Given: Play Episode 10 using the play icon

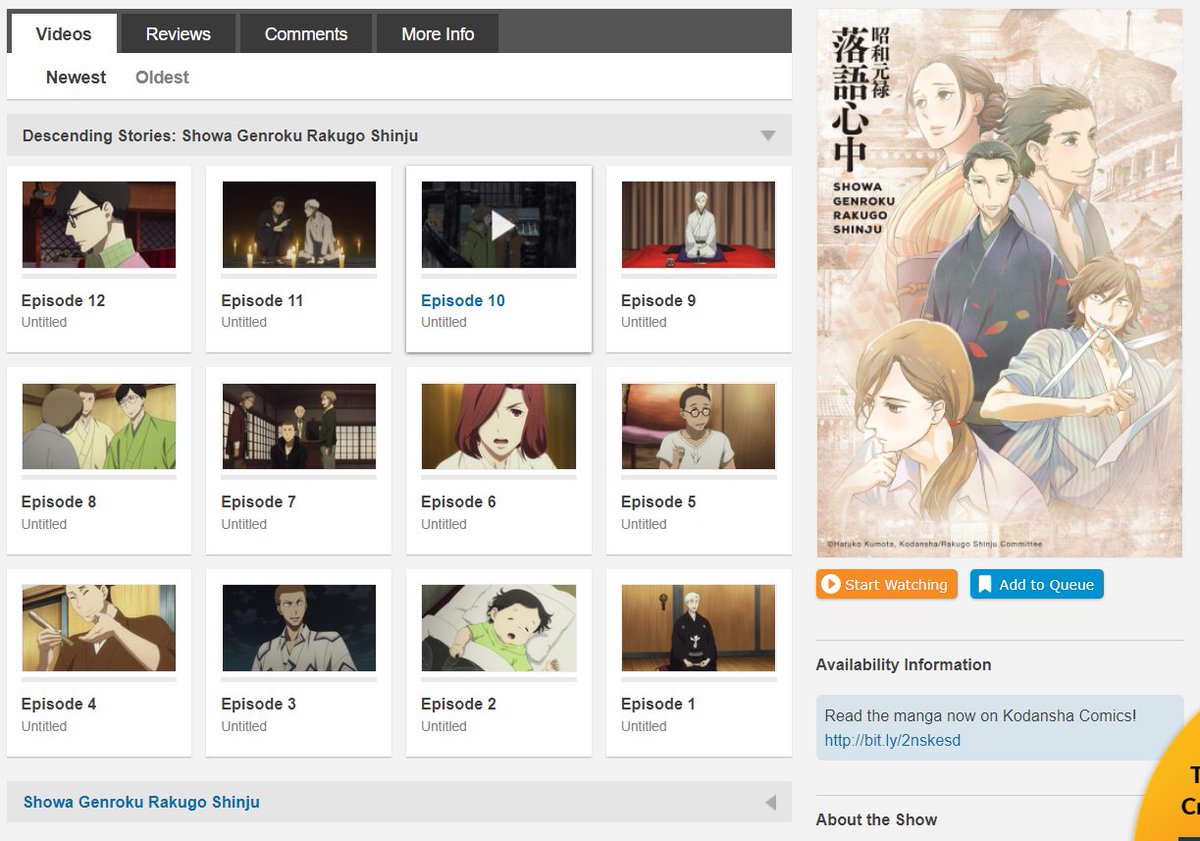Looking at the screenshot, I should coord(502,225).
